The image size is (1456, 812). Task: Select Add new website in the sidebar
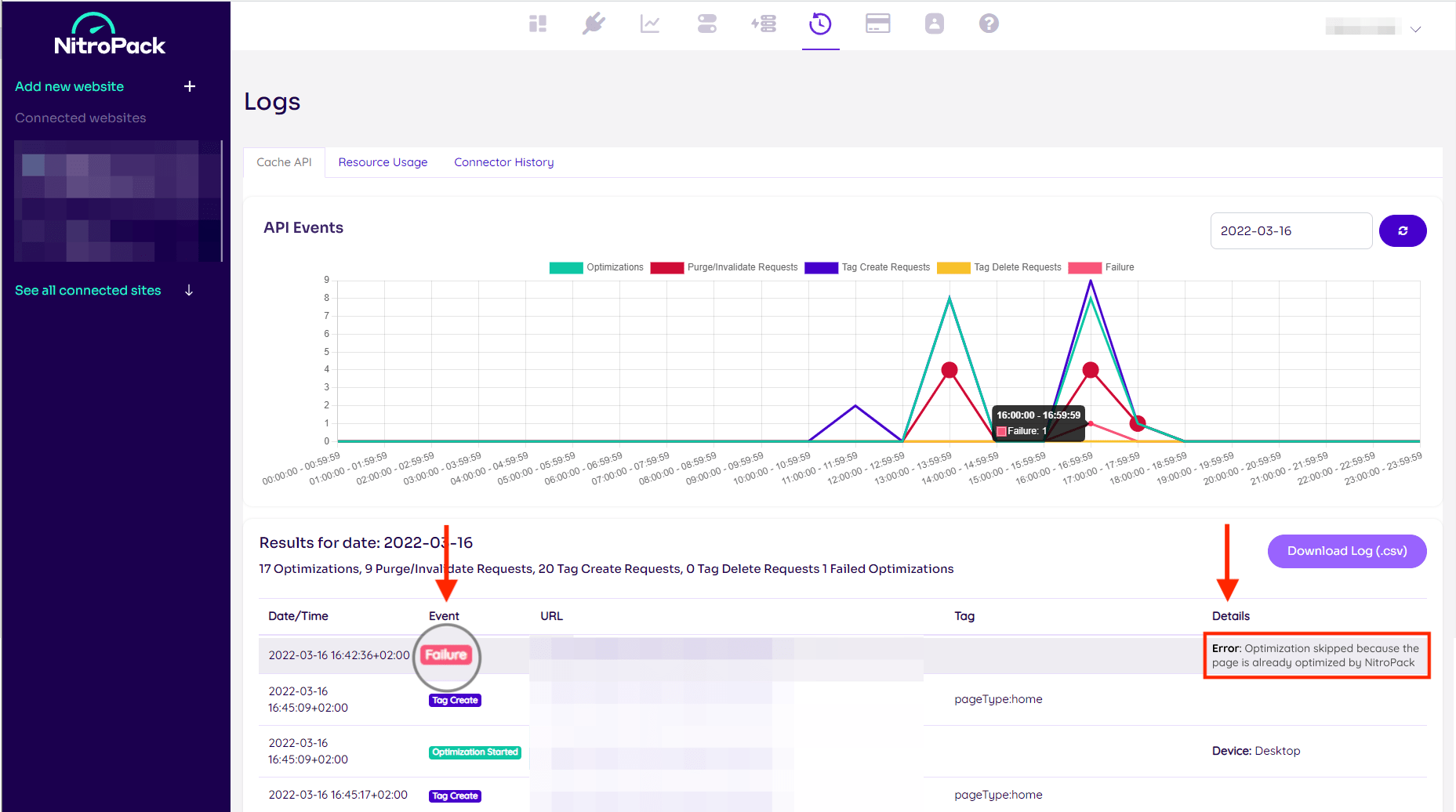[x=69, y=86]
